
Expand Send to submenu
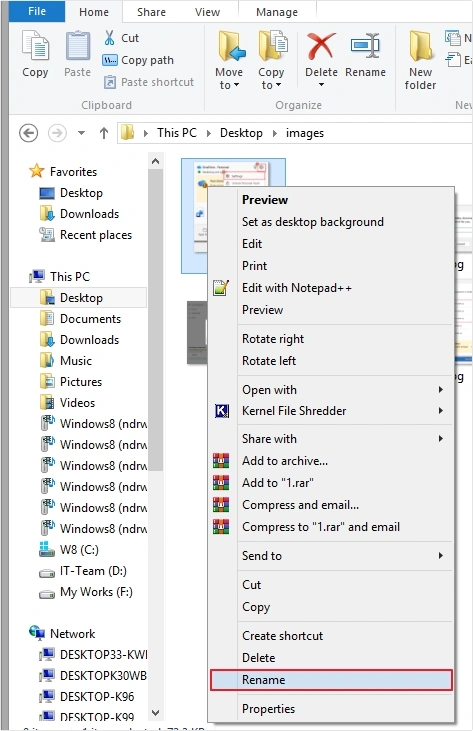click(331, 555)
